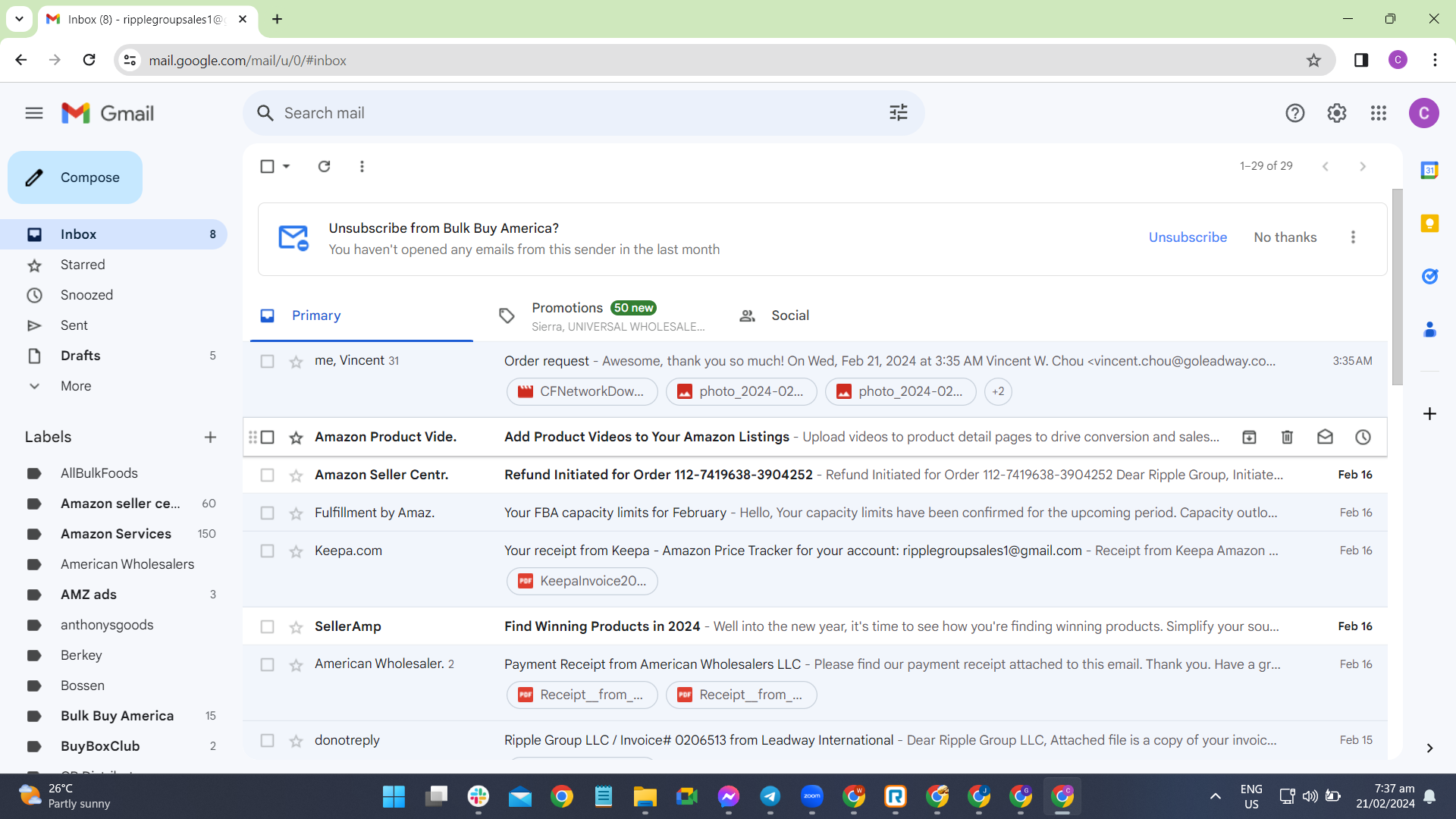Open File Explorer from the taskbar

point(645,796)
